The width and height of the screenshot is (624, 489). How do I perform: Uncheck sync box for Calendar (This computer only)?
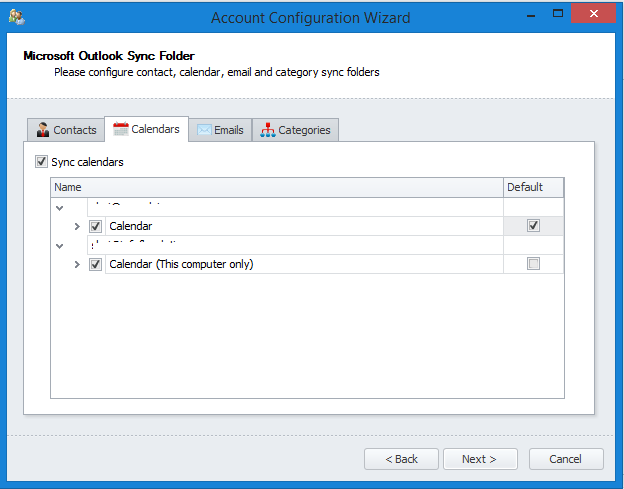pyautogui.click(x=96, y=264)
